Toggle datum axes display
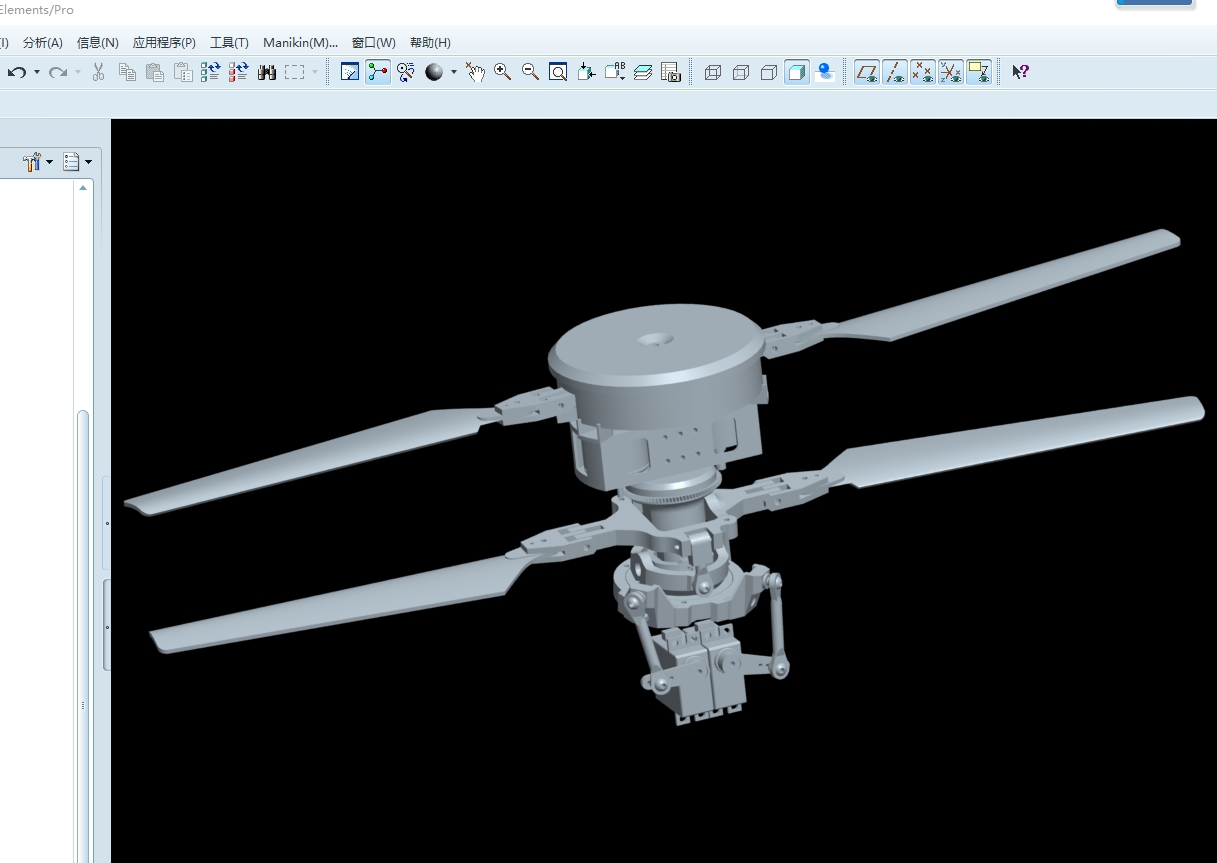Image resolution: width=1217 pixels, height=863 pixels. point(895,72)
